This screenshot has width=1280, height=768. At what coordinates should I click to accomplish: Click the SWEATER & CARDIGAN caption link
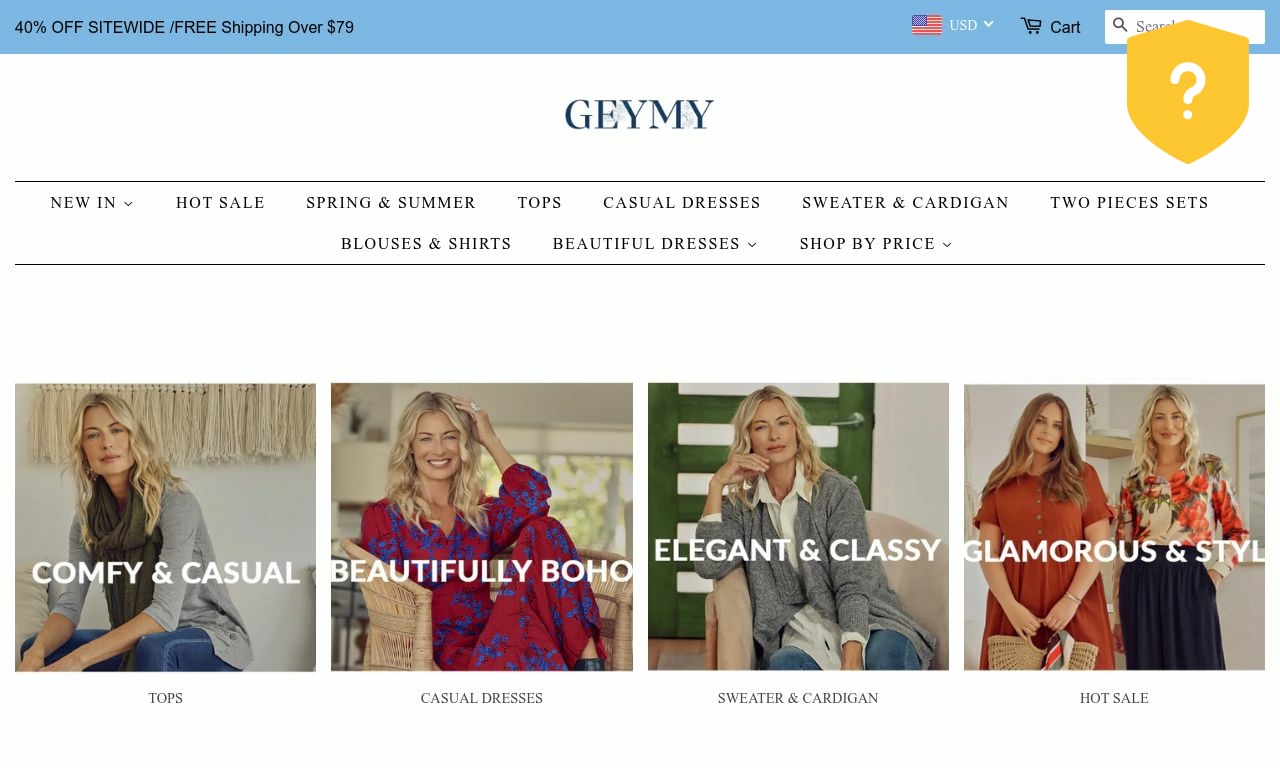(798, 698)
